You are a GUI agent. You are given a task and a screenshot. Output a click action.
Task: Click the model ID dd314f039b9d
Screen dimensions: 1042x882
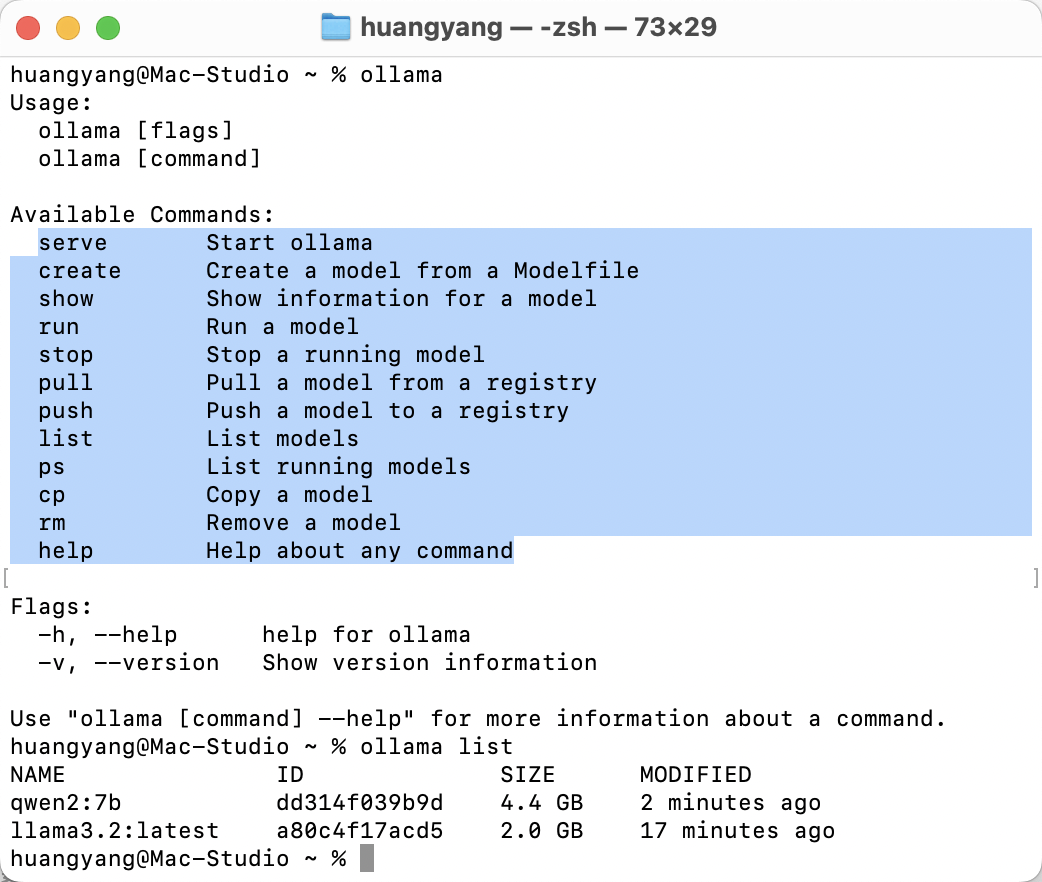point(360,803)
